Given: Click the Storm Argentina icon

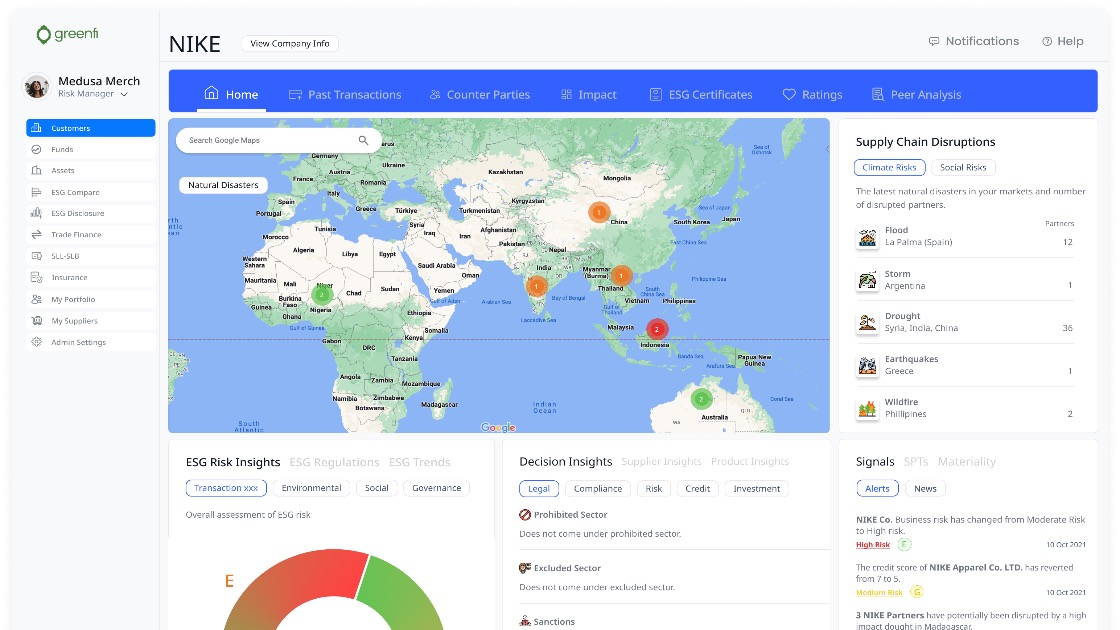Looking at the screenshot, I should click(867, 280).
